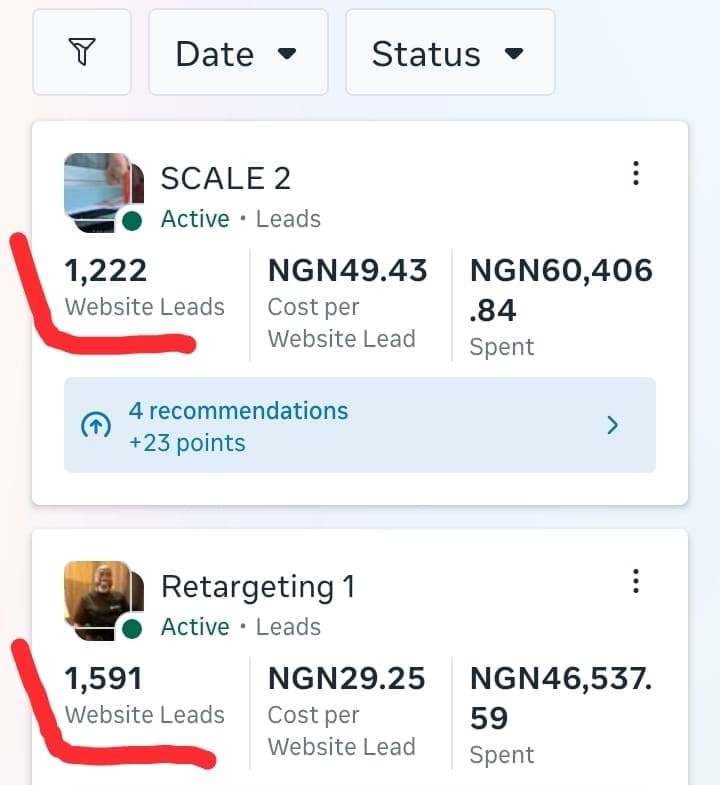
Task: Select the NGN46,537.59 Spent metric
Action: tap(561, 712)
